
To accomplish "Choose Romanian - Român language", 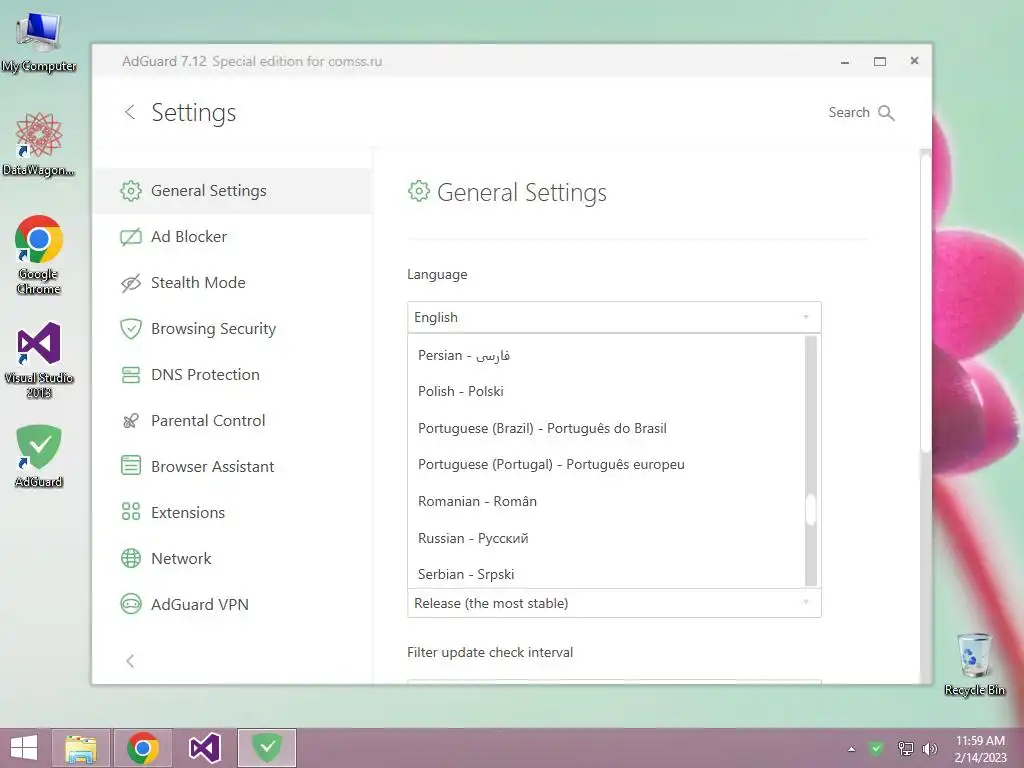I will 606,502.
